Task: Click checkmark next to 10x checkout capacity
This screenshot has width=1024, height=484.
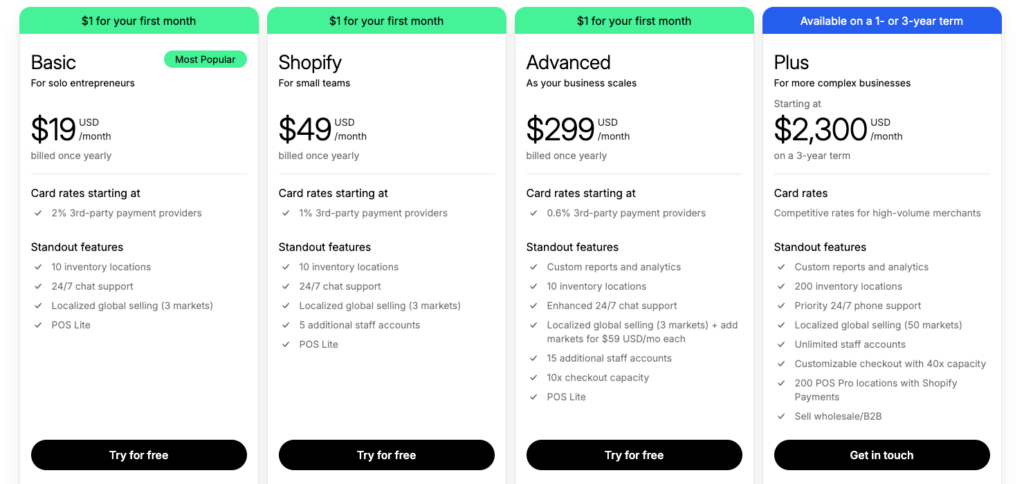Action: (x=534, y=378)
